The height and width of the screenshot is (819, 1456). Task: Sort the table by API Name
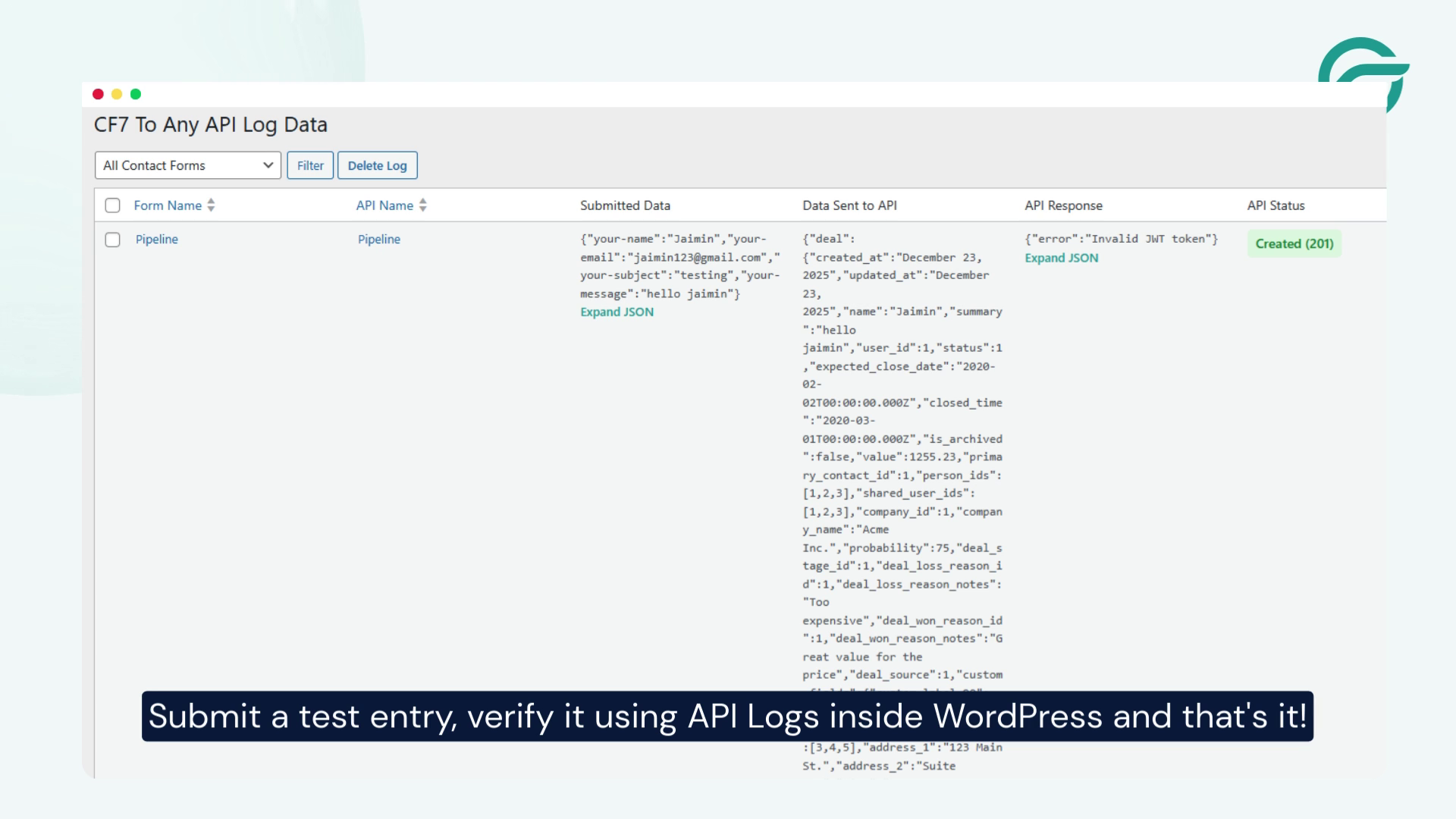pyautogui.click(x=385, y=205)
